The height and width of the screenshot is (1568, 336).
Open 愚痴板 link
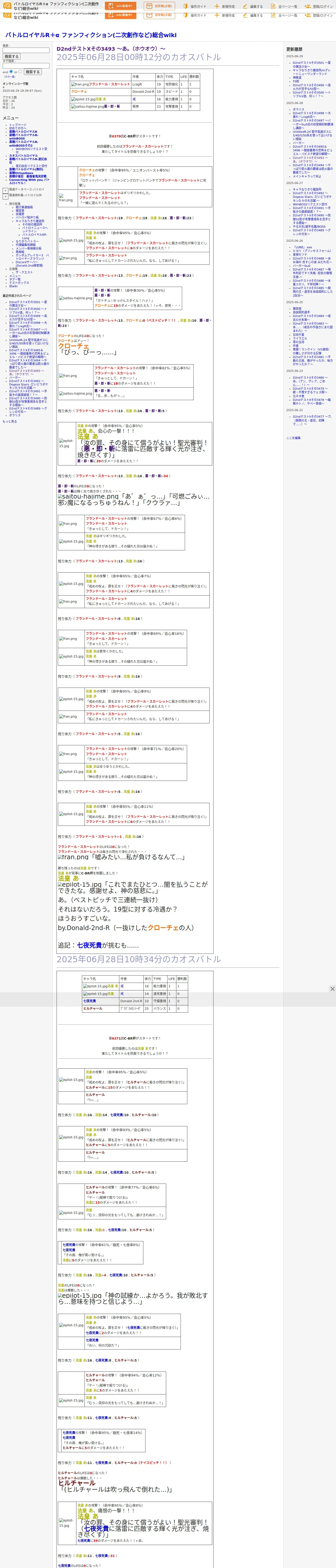(x=20, y=252)
